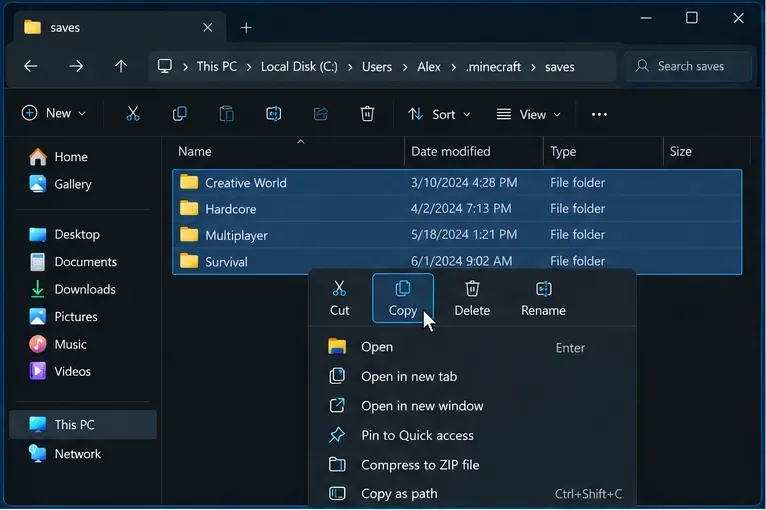The image size is (766, 510).
Task: Choose Cut in the context menu
Action: (x=340, y=298)
